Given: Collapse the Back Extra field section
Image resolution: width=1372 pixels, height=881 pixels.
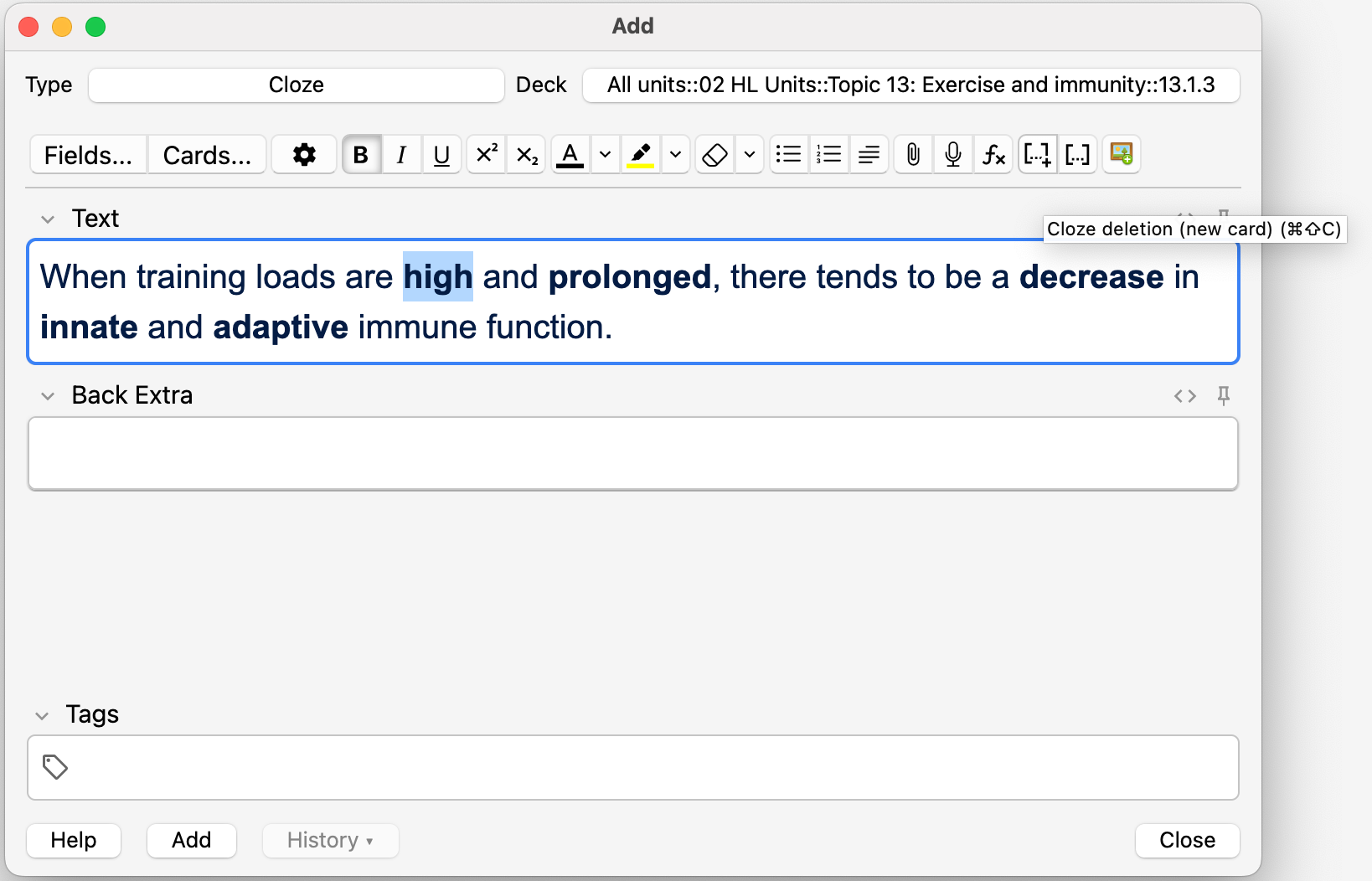Looking at the screenshot, I should [x=48, y=396].
